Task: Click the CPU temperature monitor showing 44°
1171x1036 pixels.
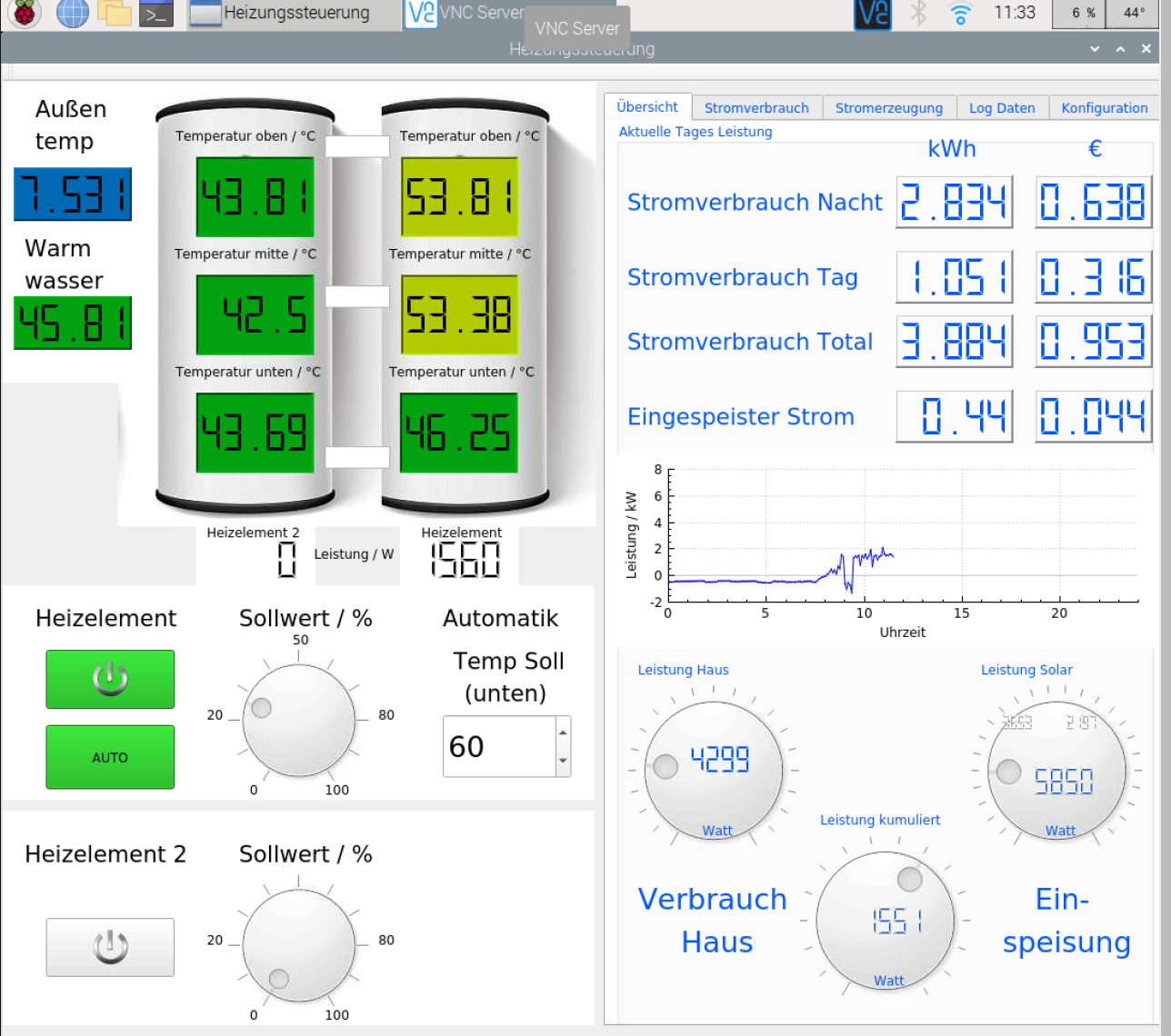Action: [1134, 13]
